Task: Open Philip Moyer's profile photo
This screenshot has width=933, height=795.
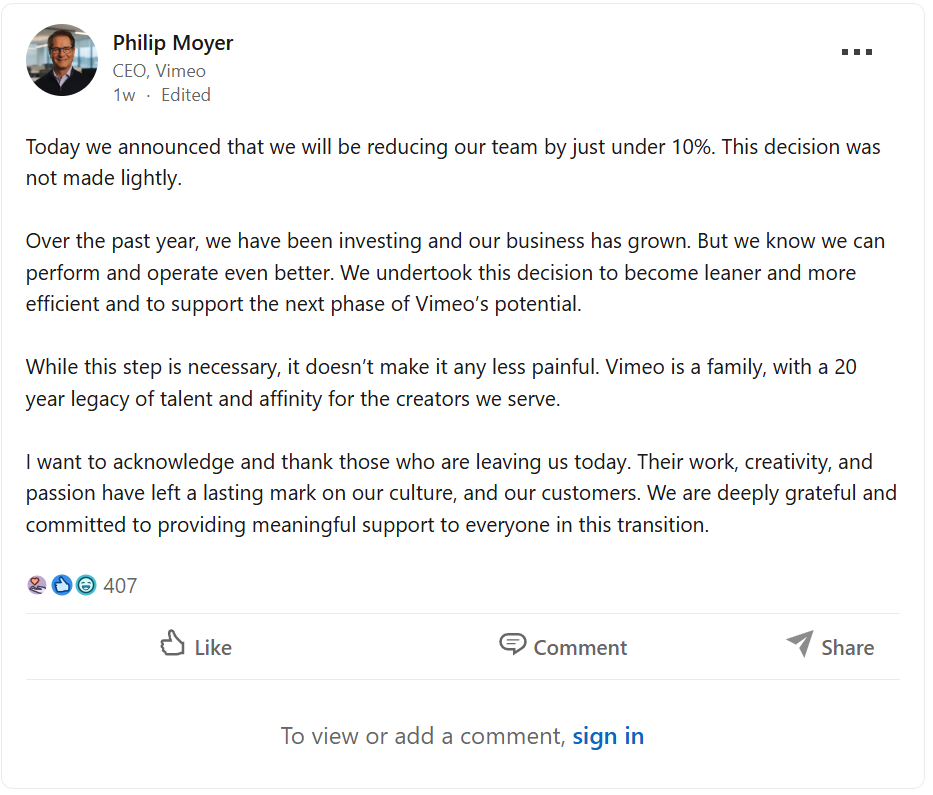Action: [62, 60]
